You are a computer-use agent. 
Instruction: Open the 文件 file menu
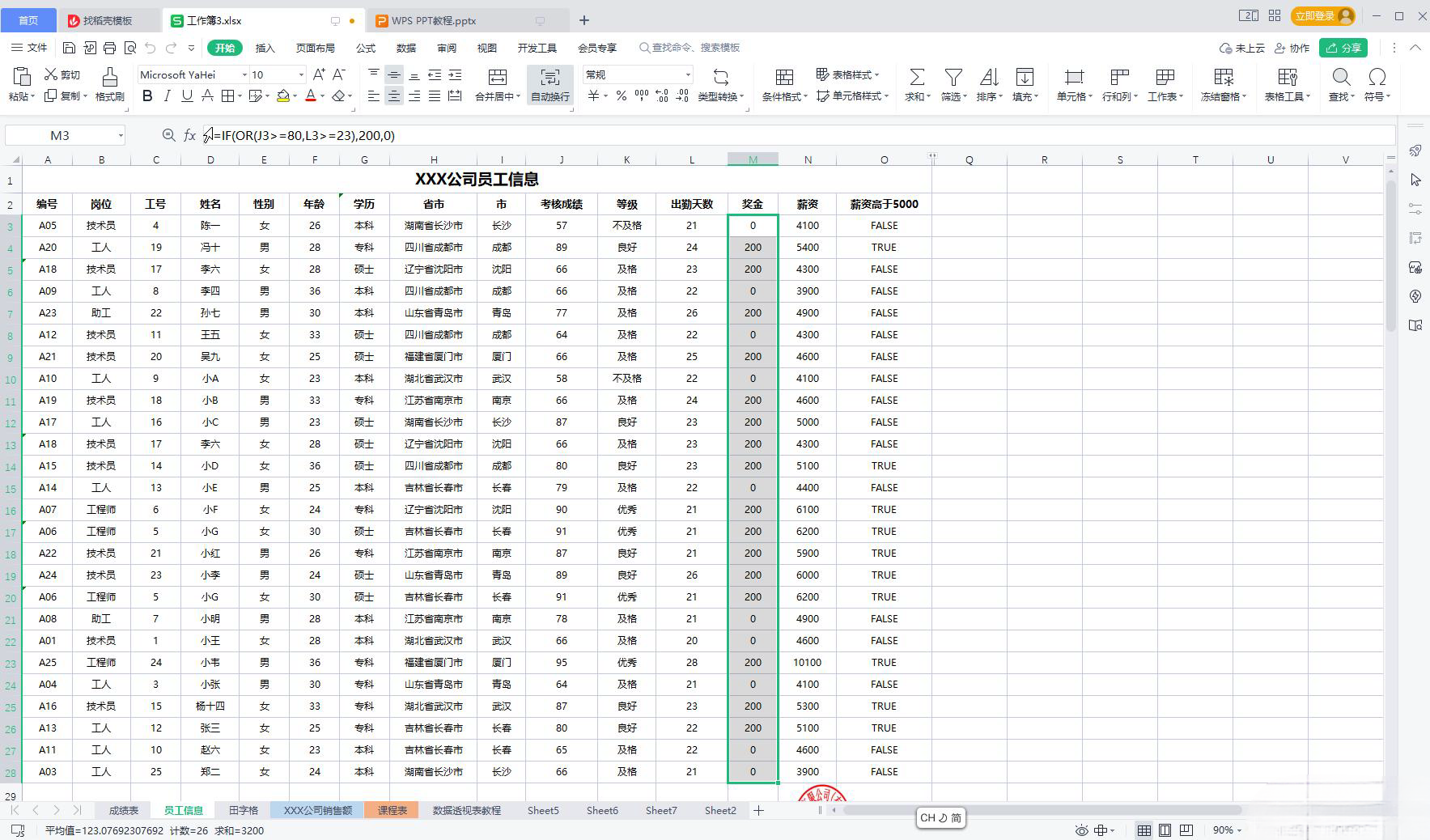pos(30,48)
